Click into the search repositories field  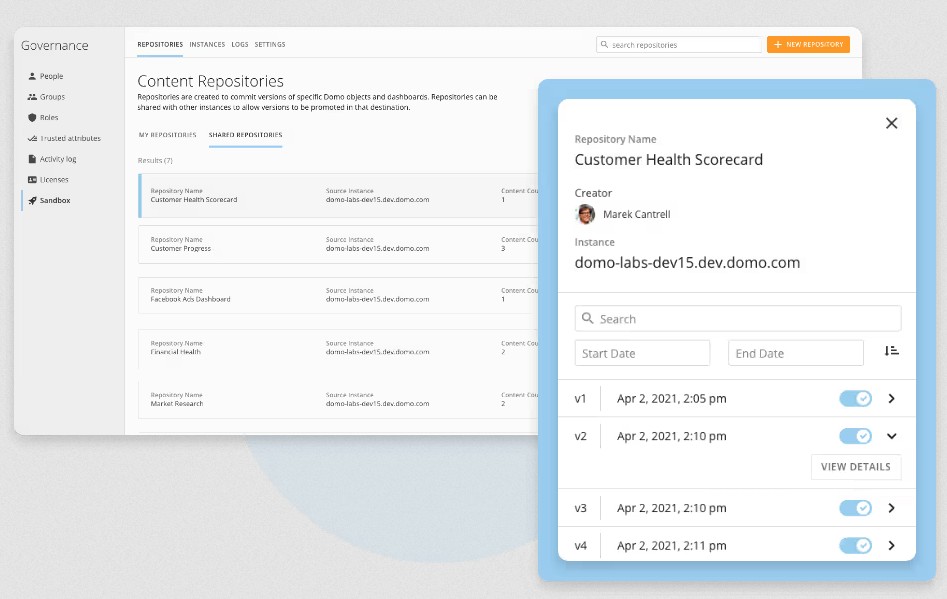[679, 45]
